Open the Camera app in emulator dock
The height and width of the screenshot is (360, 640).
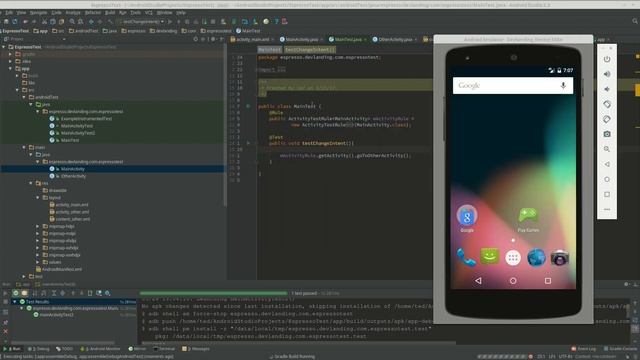coord(560,258)
